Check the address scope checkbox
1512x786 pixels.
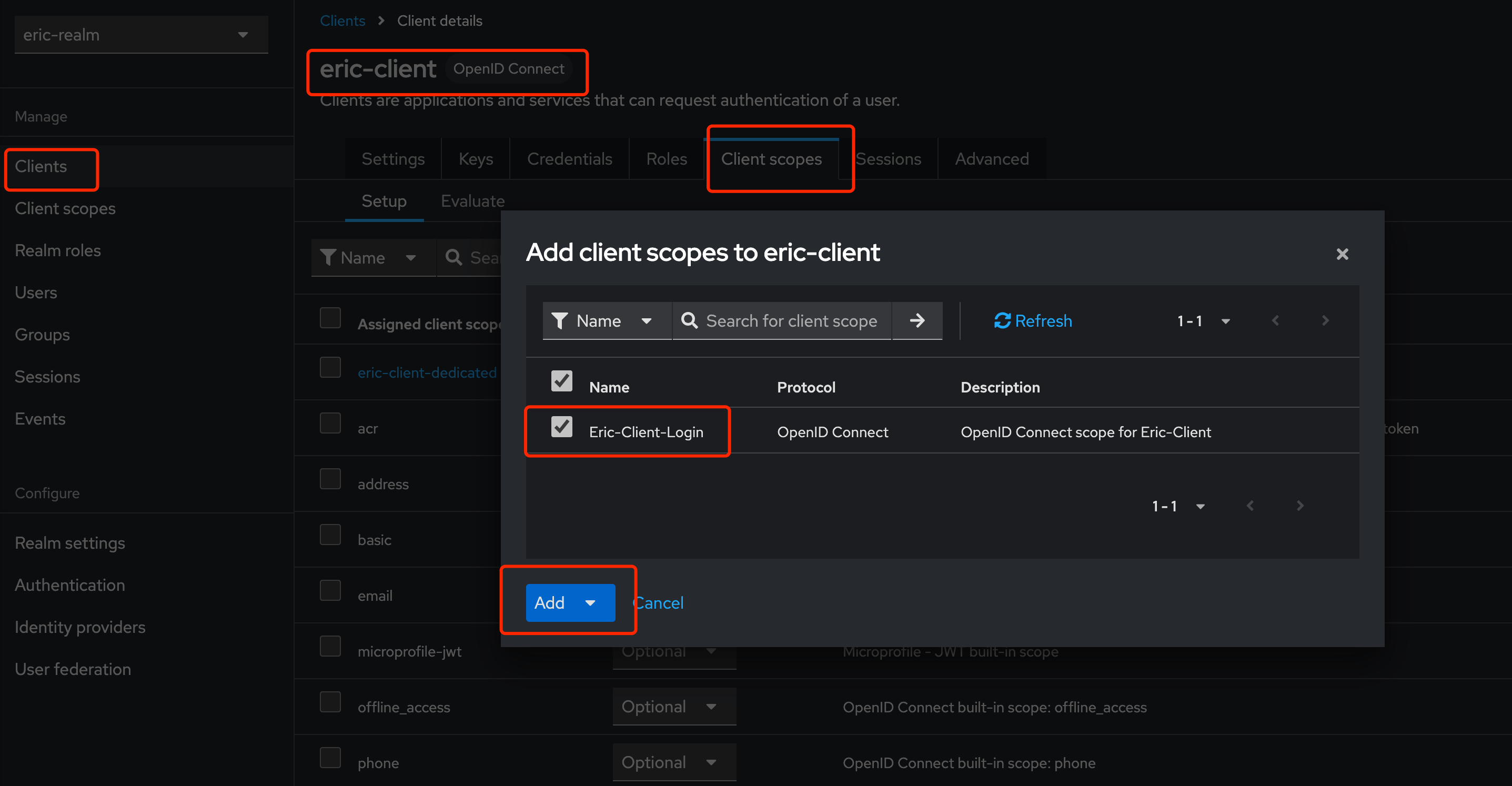point(330,479)
